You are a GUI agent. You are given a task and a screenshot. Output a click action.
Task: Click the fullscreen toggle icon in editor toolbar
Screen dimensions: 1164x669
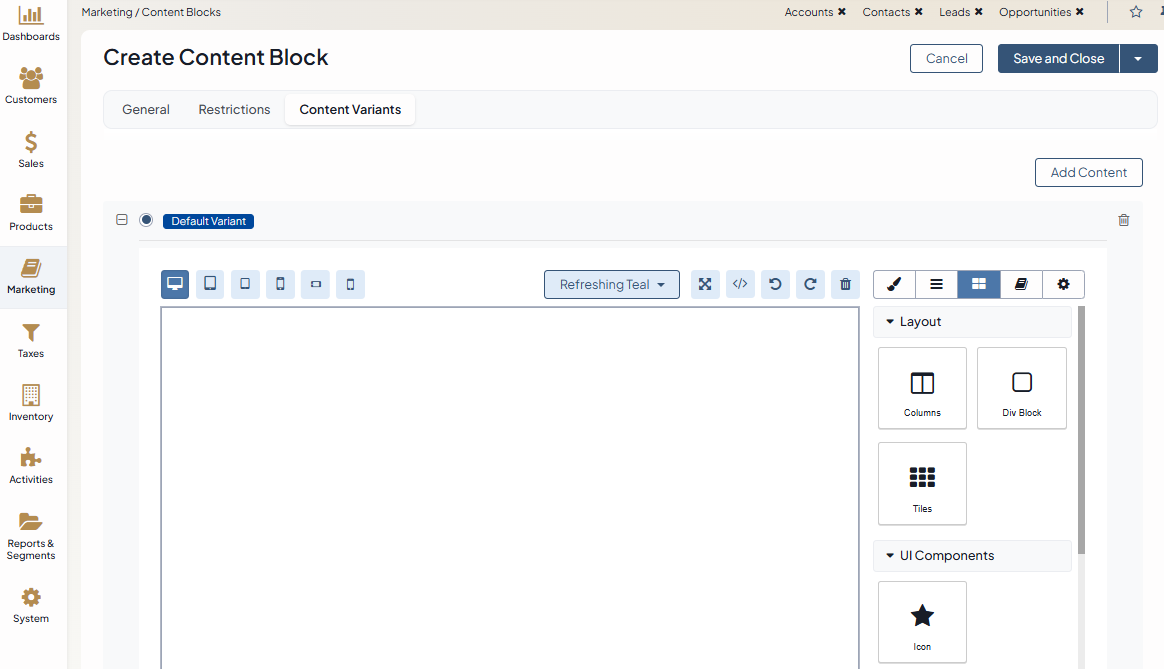[705, 284]
